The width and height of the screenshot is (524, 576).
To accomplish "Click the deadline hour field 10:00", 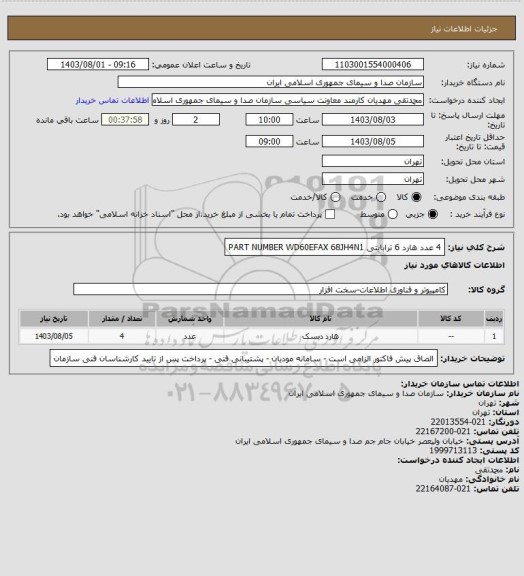I will (269, 120).
